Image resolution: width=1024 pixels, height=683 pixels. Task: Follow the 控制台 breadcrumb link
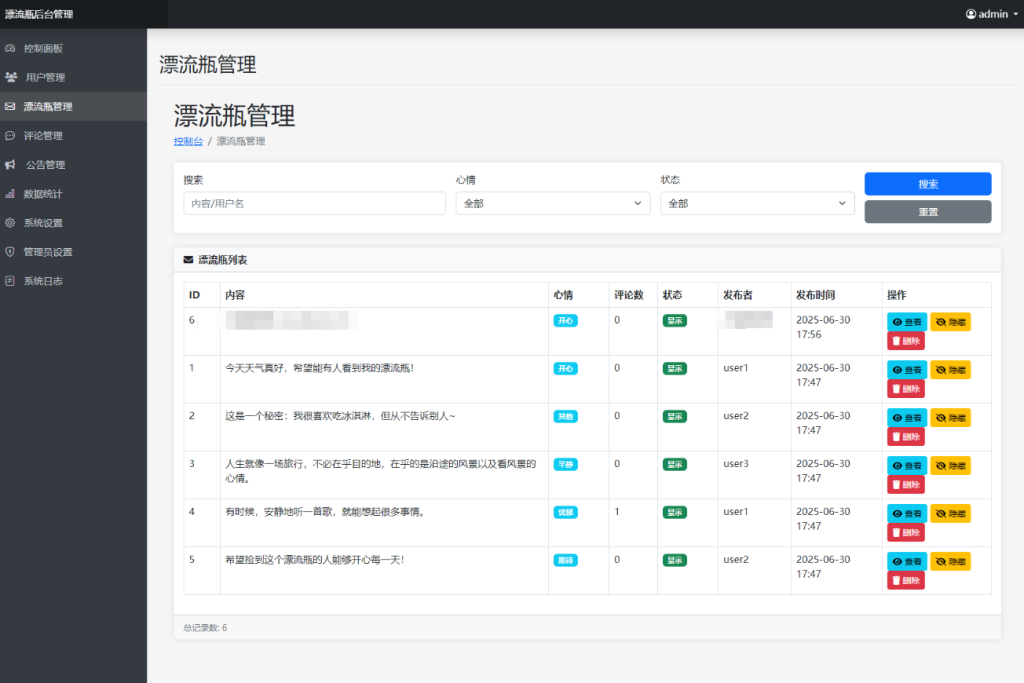coord(187,141)
